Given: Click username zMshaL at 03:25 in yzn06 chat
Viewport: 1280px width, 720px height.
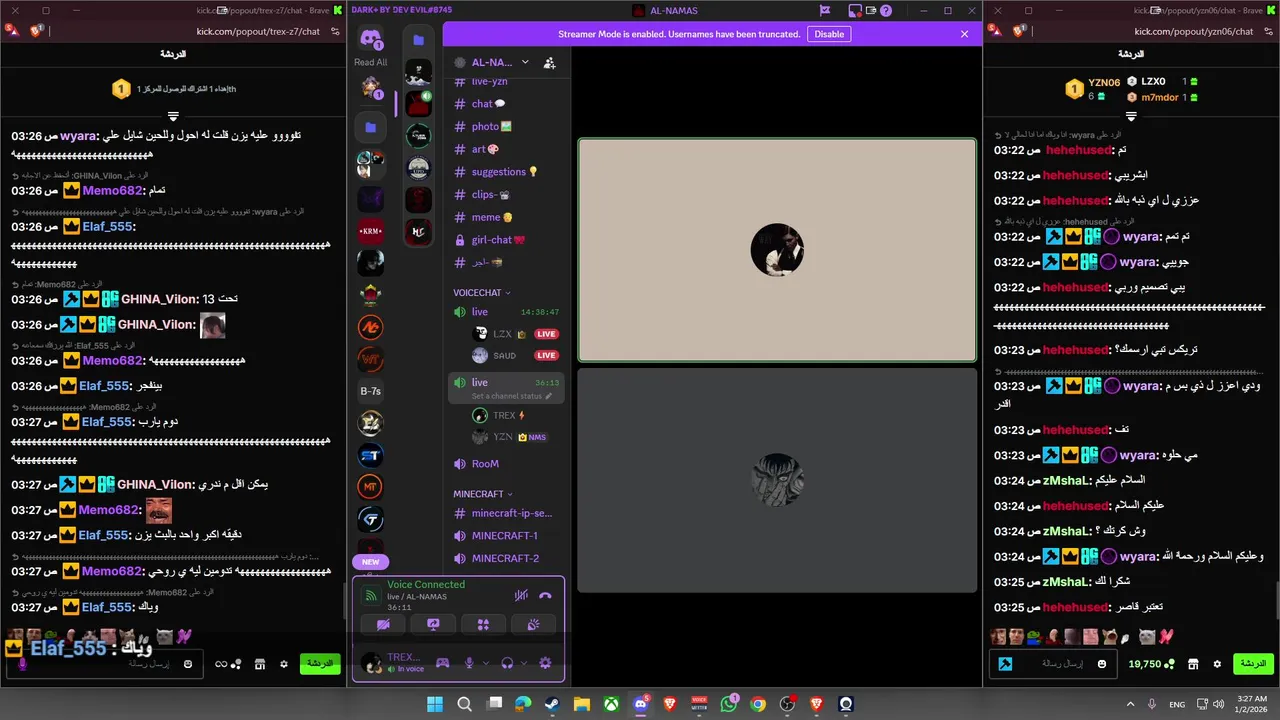Looking at the screenshot, I should pos(1065,582).
